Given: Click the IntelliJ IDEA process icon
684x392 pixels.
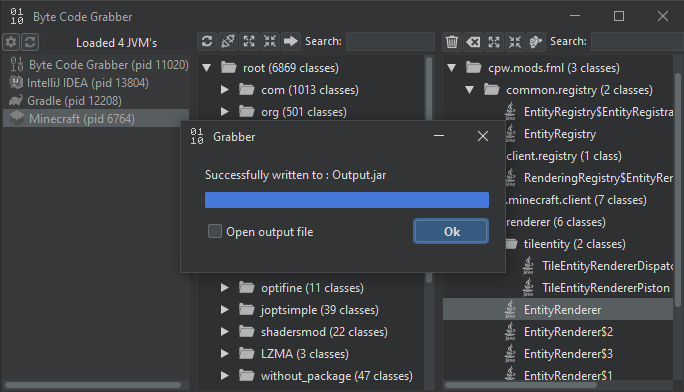Looking at the screenshot, I should click(x=16, y=82).
